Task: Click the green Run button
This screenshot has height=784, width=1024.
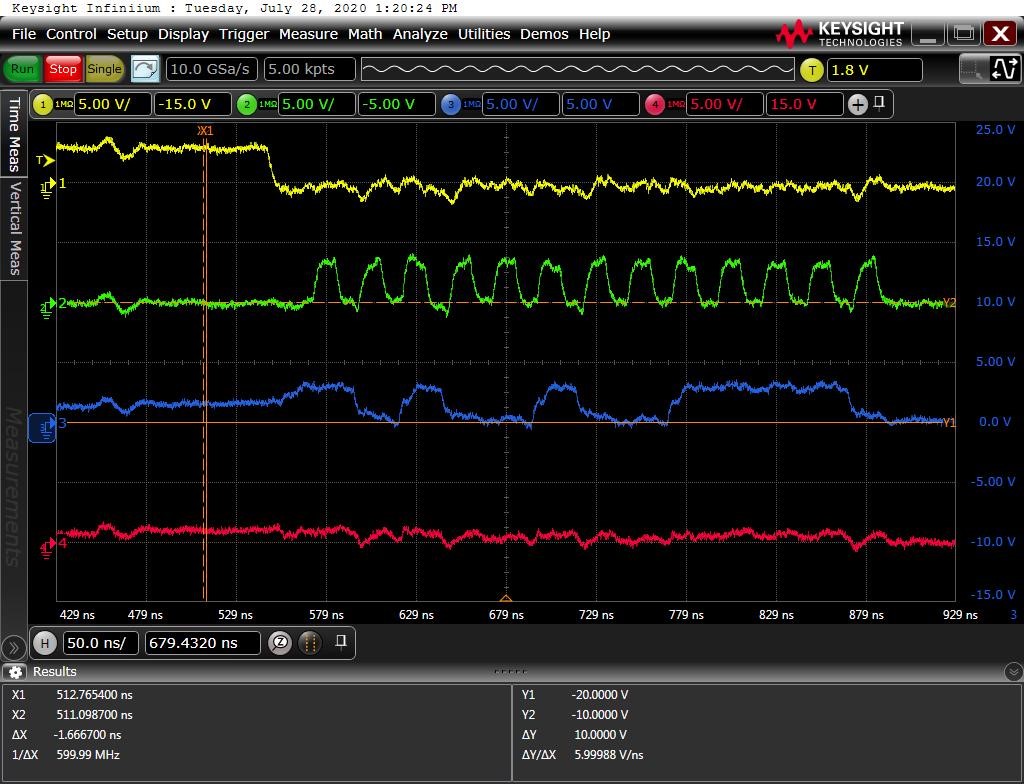Action: (22, 69)
